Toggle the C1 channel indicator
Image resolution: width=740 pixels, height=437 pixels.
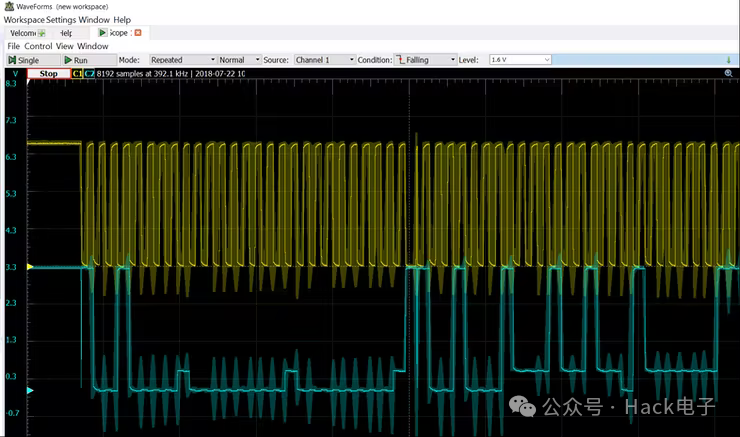pos(77,73)
